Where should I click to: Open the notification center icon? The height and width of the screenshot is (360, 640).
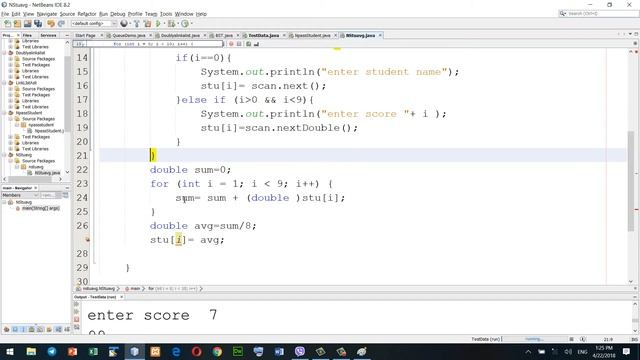627,351
